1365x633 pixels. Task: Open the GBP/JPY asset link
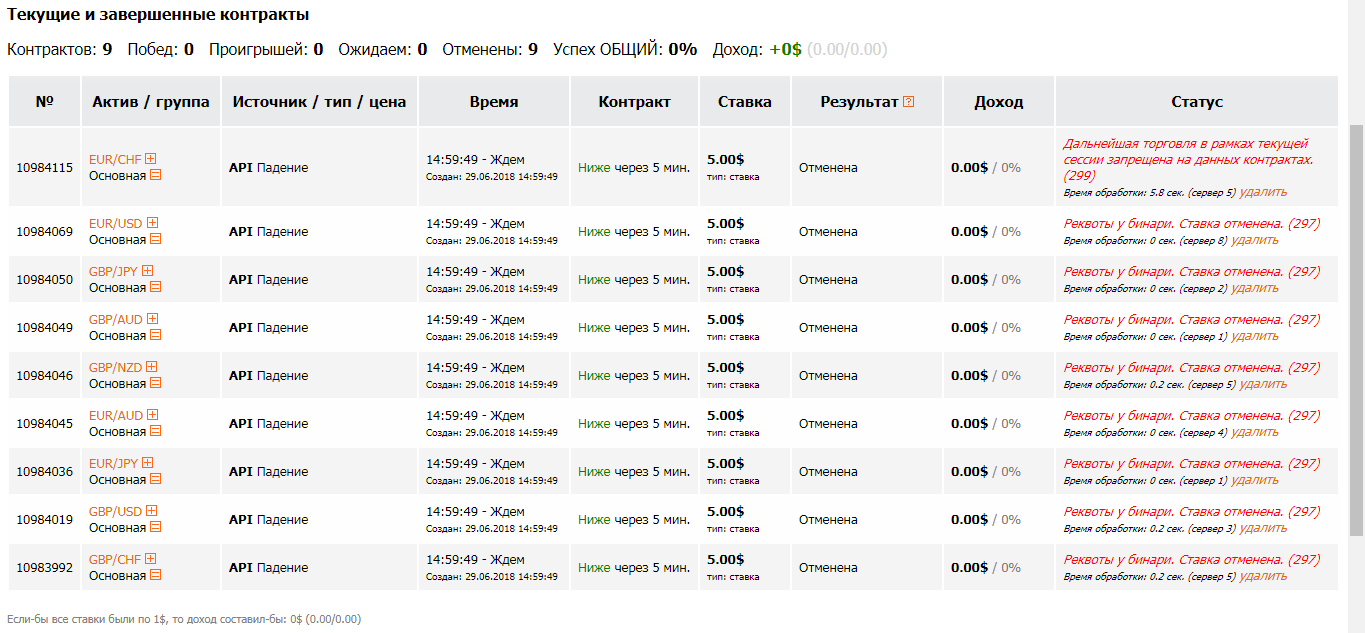coord(114,271)
